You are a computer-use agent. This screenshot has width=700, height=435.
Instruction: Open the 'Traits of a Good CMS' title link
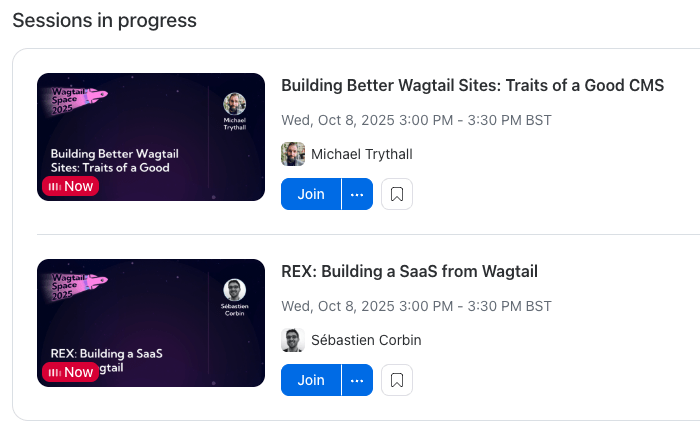tap(472, 85)
